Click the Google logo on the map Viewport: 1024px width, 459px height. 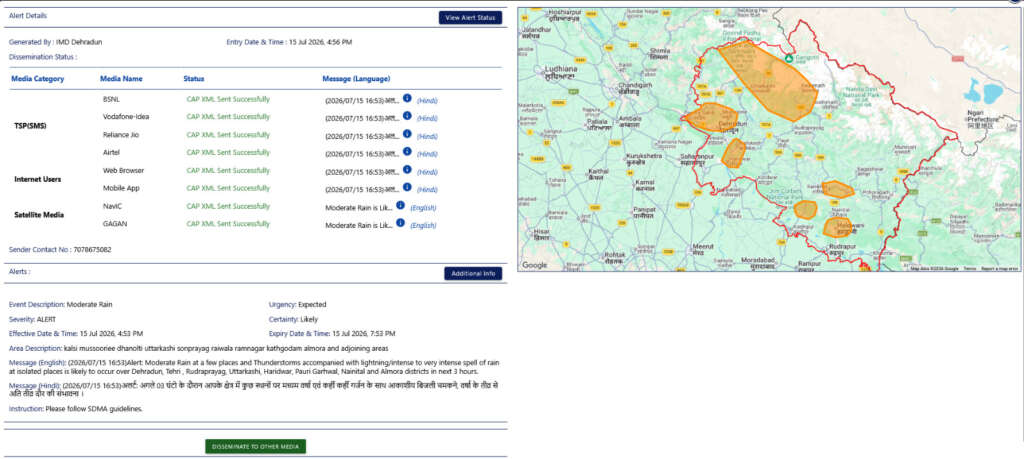pos(534,265)
